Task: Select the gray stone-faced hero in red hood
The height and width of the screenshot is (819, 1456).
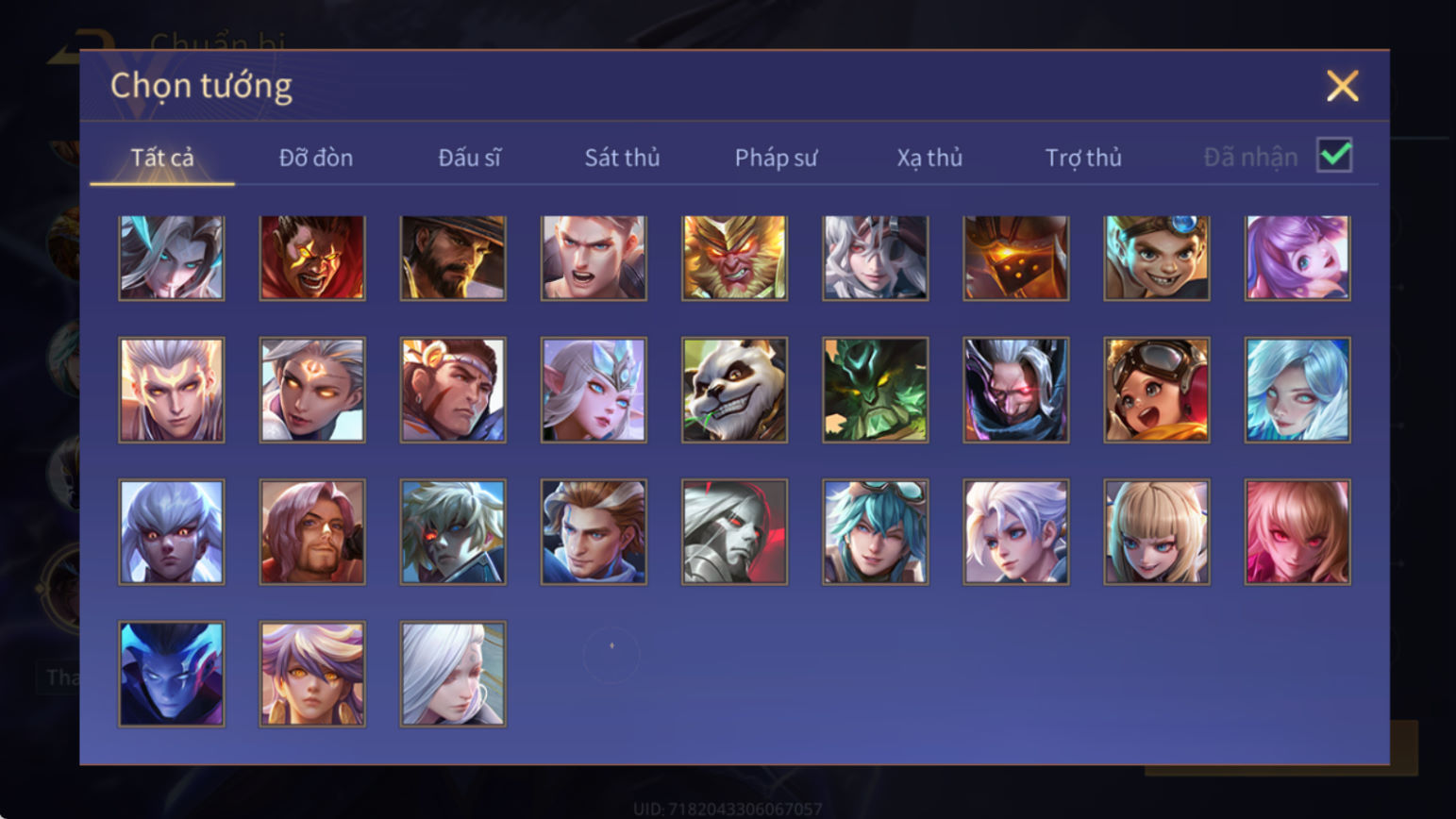Action: pos(734,532)
